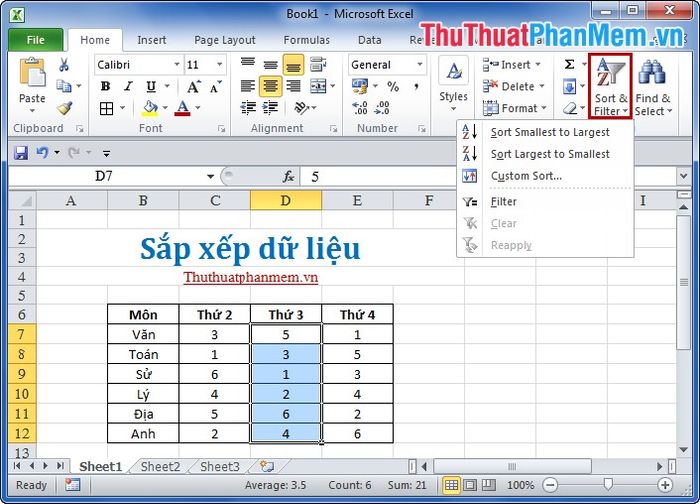Click the Increase Indent icon
700x504 pixels.
pyautogui.click(x=270, y=108)
